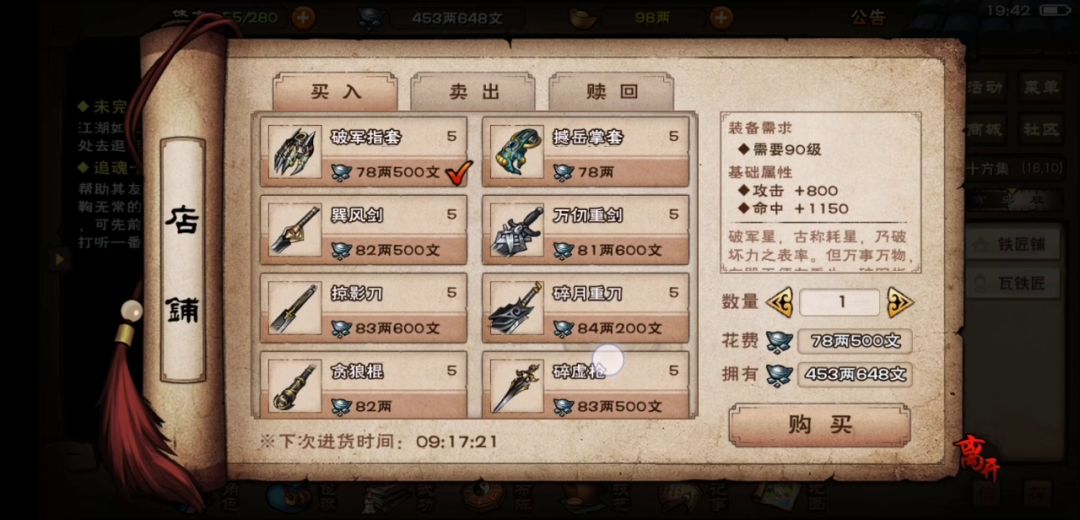The width and height of the screenshot is (1080, 520).
Task: Select the 贪狼棍 staff icon
Action: (295, 386)
